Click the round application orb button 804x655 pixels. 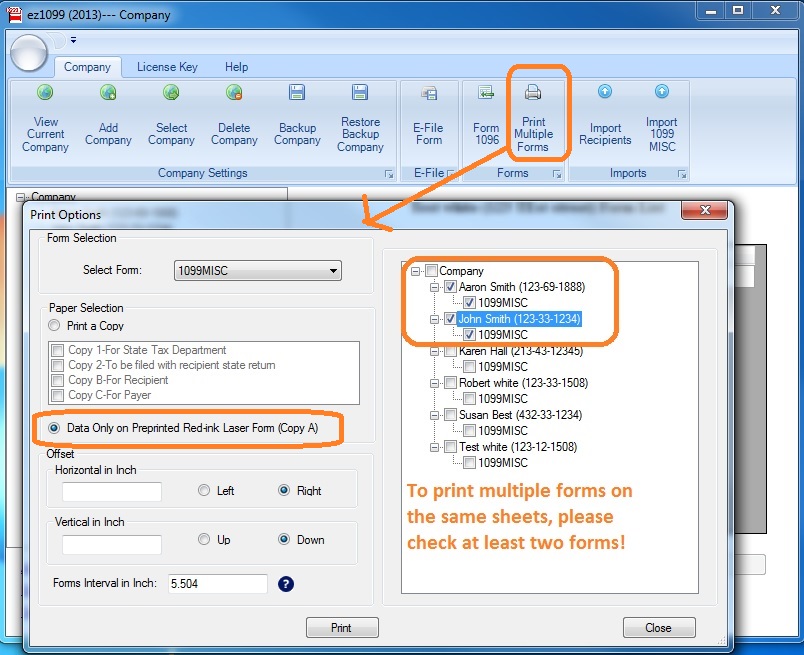(29, 53)
